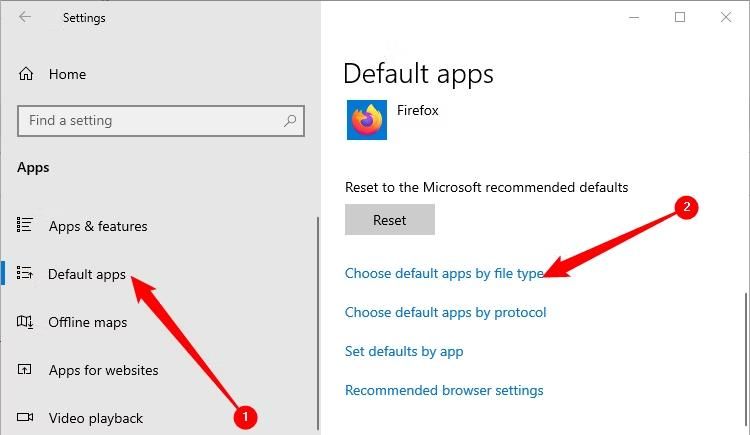Click the back arrow in Settings
The image size is (750, 435).
coord(25,17)
